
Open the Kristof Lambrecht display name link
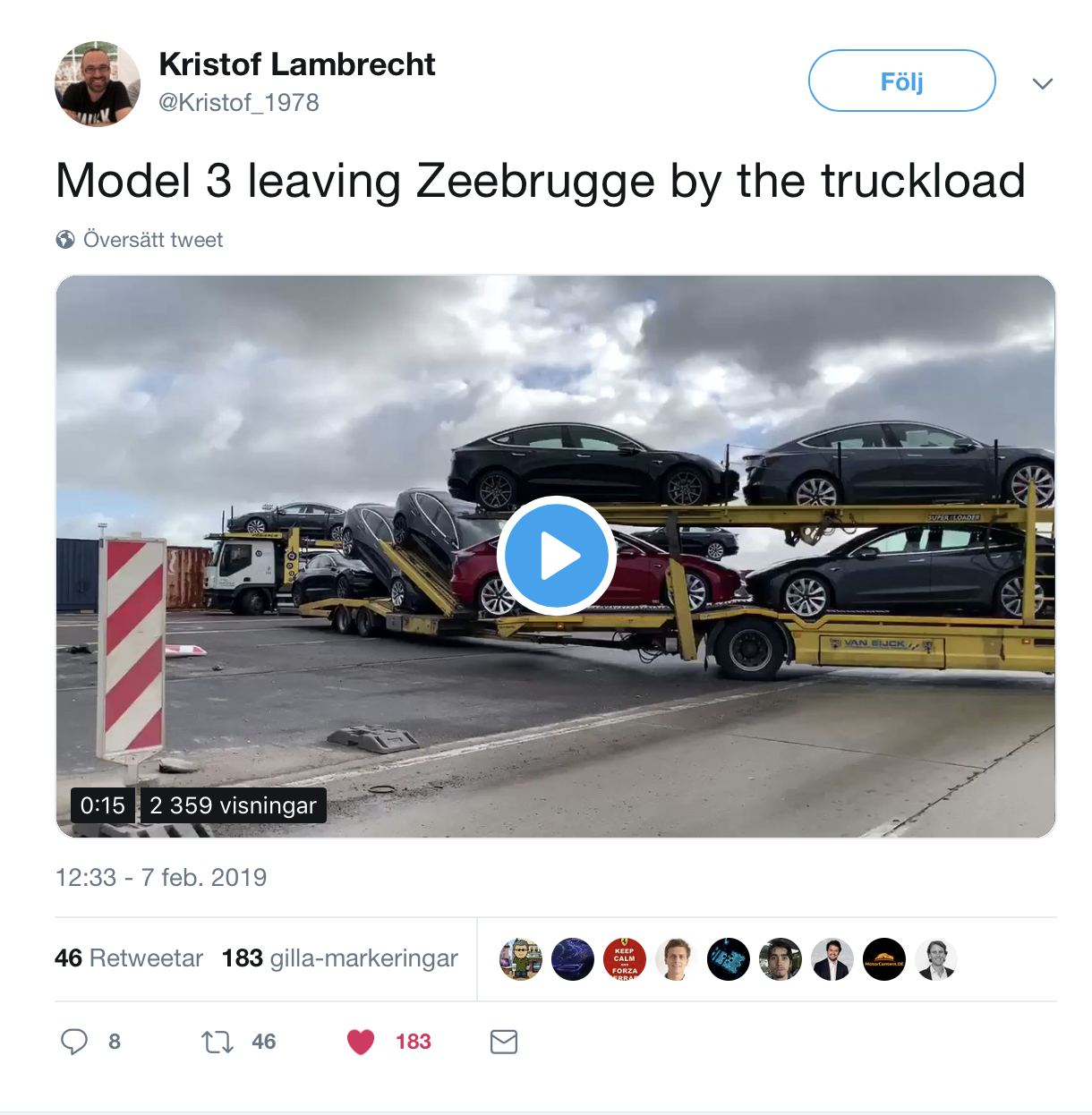click(297, 64)
